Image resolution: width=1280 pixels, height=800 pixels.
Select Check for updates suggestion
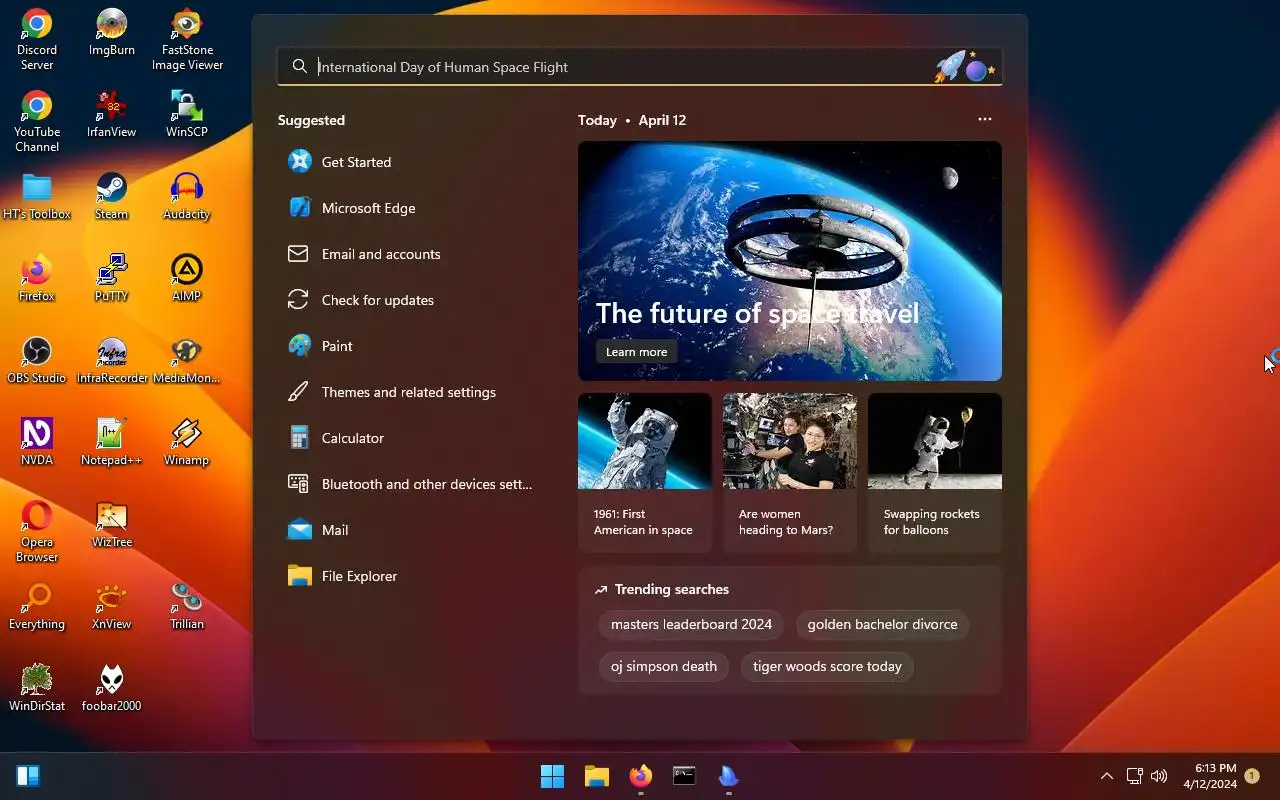414,300
